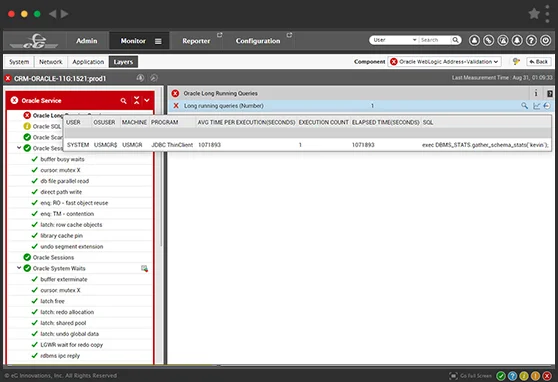Select the library cache pin entry
558x382 pixels.
point(62,236)
